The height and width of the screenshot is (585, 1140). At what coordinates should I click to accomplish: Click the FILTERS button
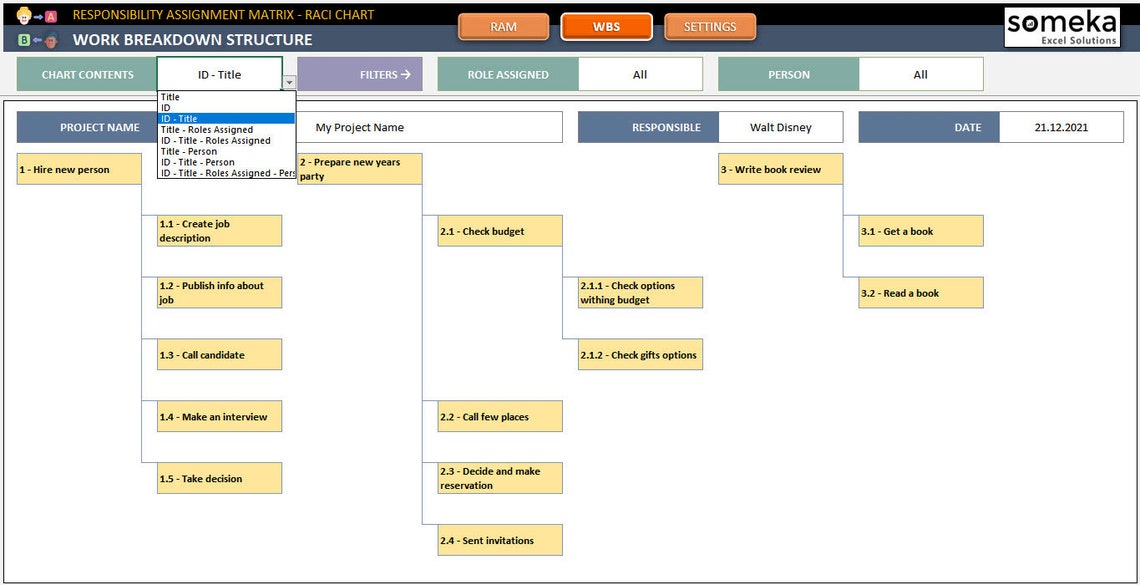click(x=381, y=73)
